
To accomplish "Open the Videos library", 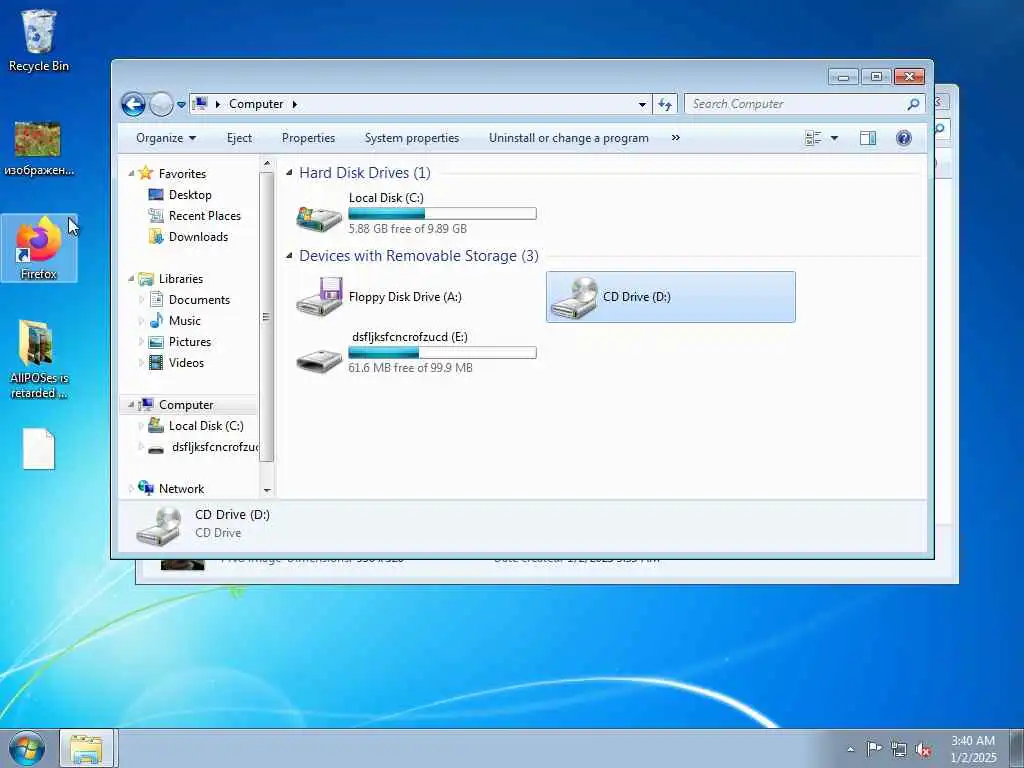I will [x=186, y=362].
